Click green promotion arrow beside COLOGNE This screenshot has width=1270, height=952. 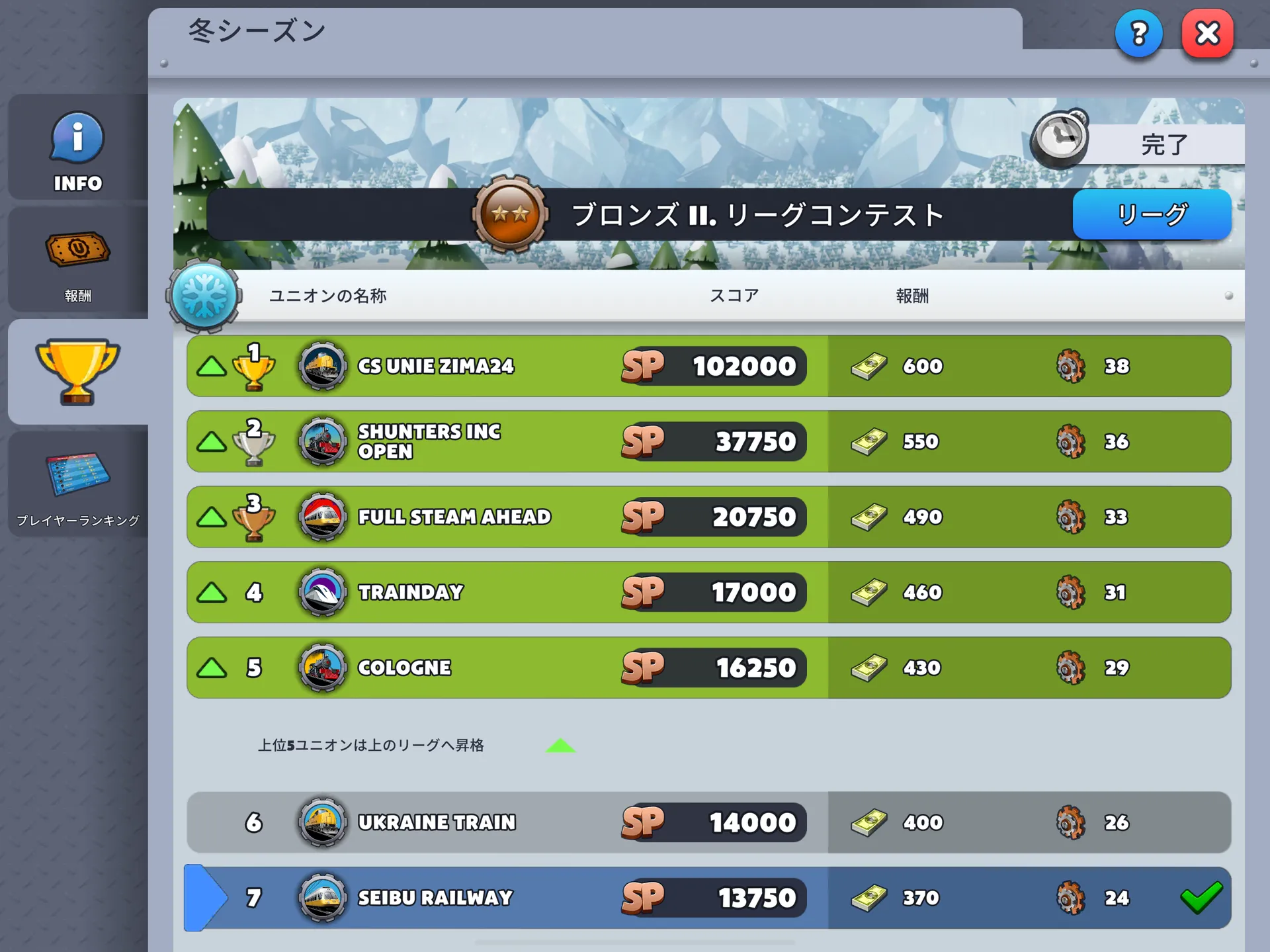point(212,668)
